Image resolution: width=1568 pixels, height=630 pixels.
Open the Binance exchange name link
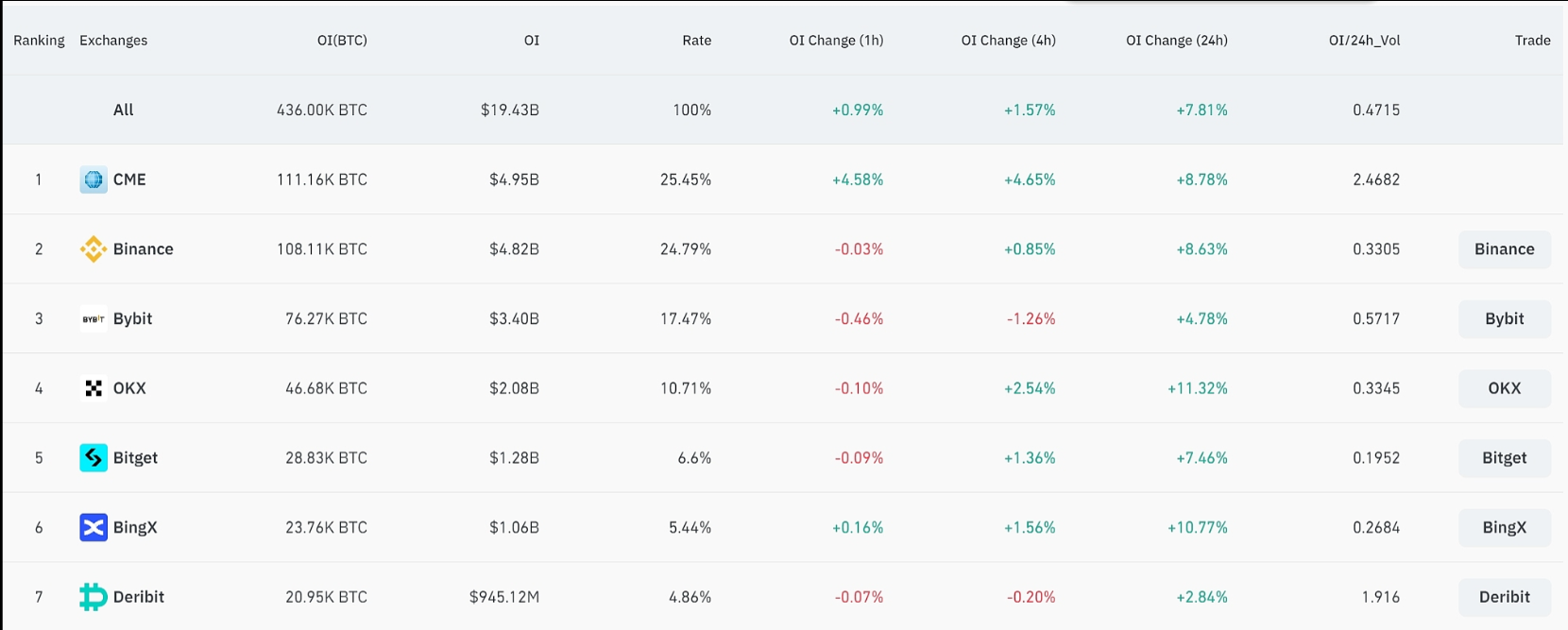pos(143,249)
